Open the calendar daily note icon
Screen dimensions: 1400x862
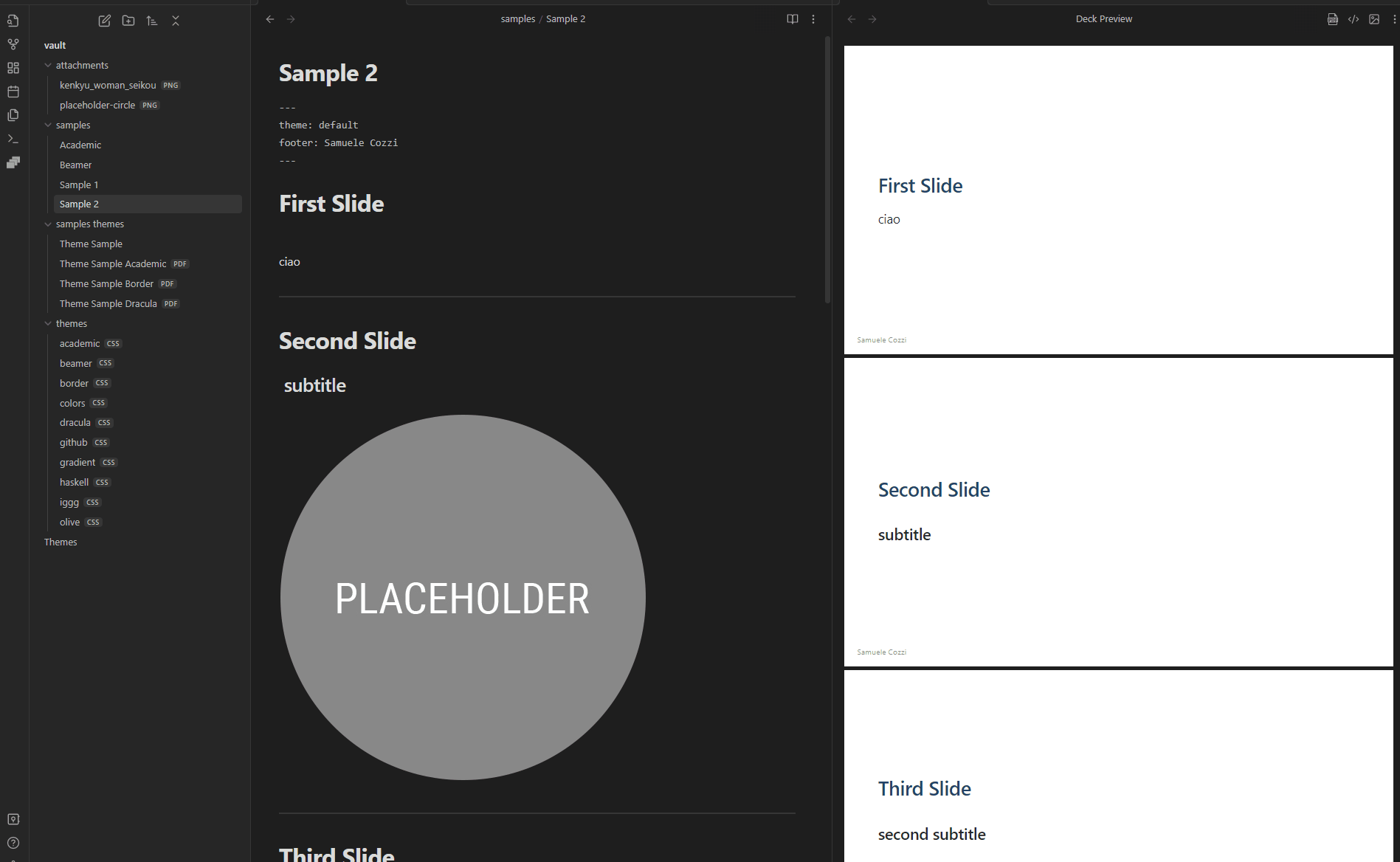[x=13, y=92]
